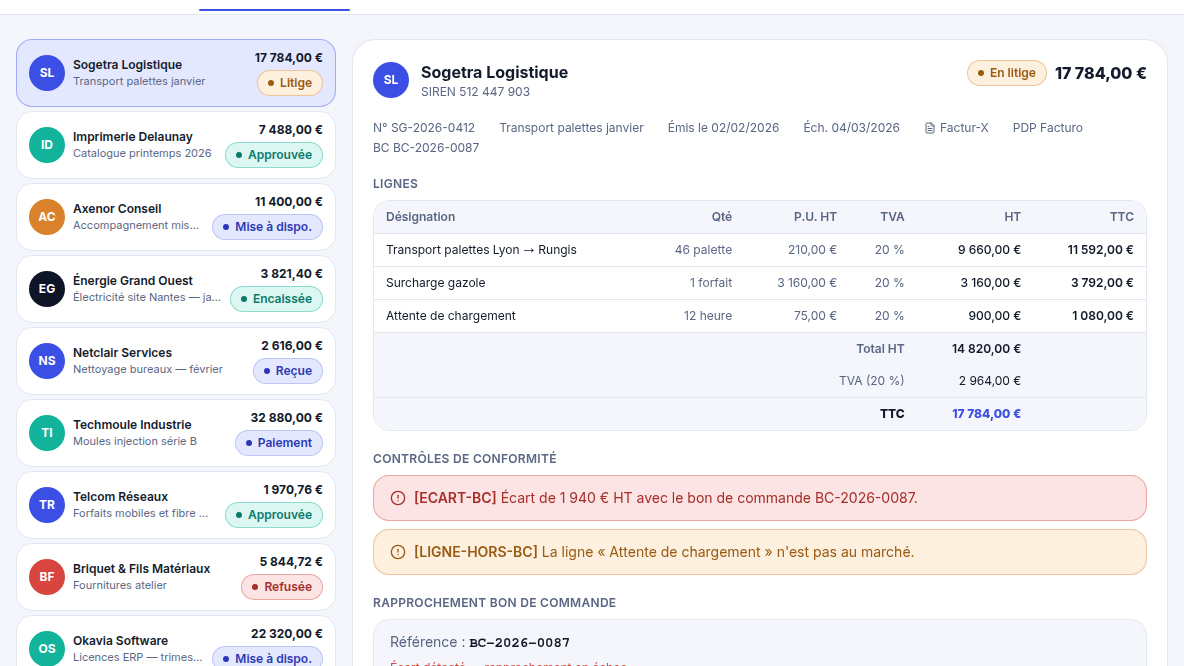The image size is (1184, 666).
Task: Click the TVA amount 2 964,00 €
Action: (x=989, y=381)
